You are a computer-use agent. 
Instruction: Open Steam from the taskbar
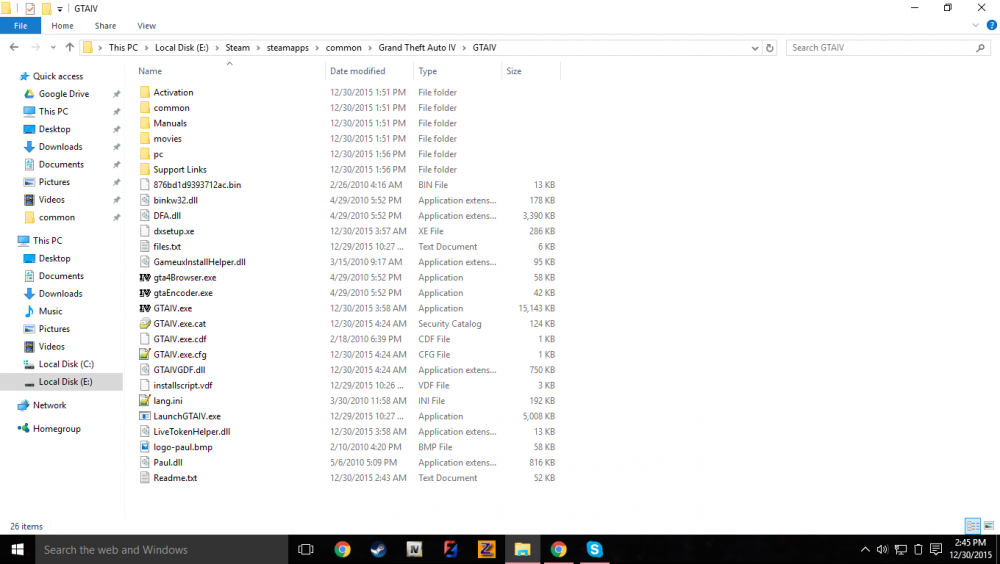tap(378, 549)
